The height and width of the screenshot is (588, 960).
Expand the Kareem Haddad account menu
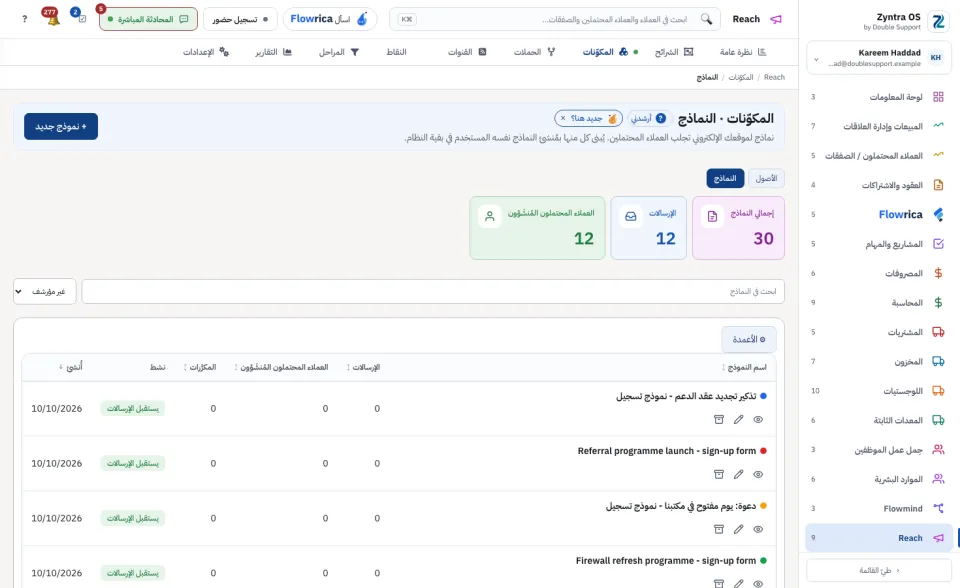878,58
